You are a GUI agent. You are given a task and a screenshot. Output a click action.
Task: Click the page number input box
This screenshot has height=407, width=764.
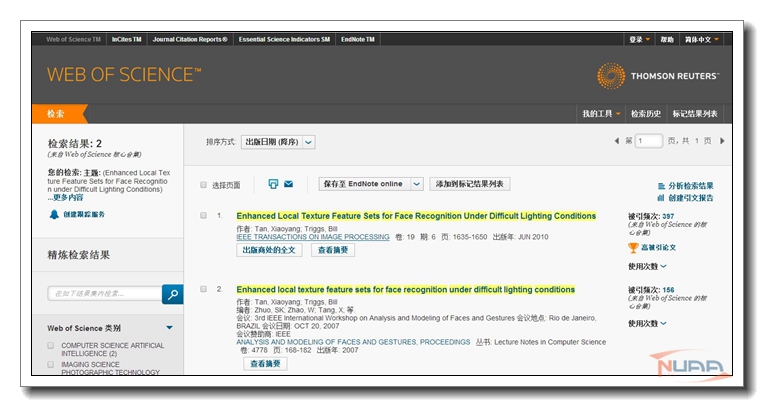649,141
